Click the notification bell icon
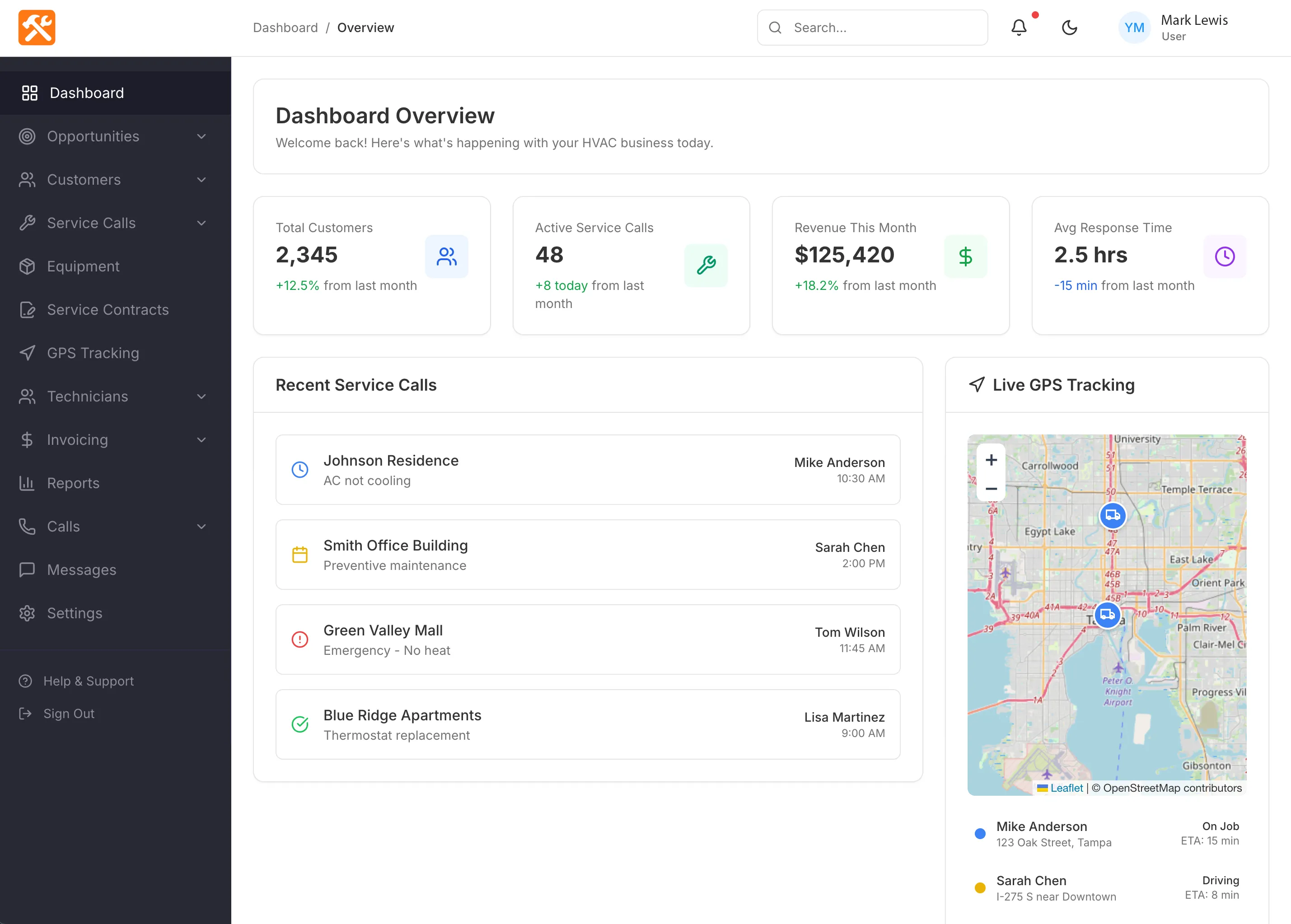This screenshot has height=924, width=1291. [1019, 27]
